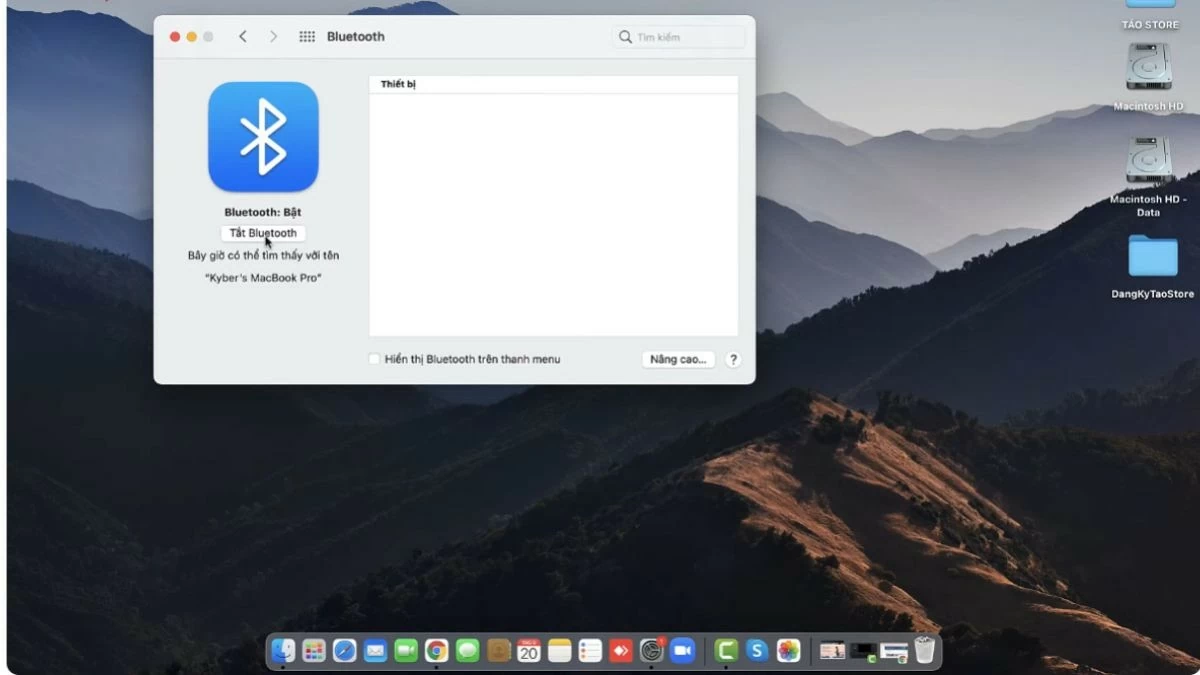Open the help question mark button

(x=733, y=359)
